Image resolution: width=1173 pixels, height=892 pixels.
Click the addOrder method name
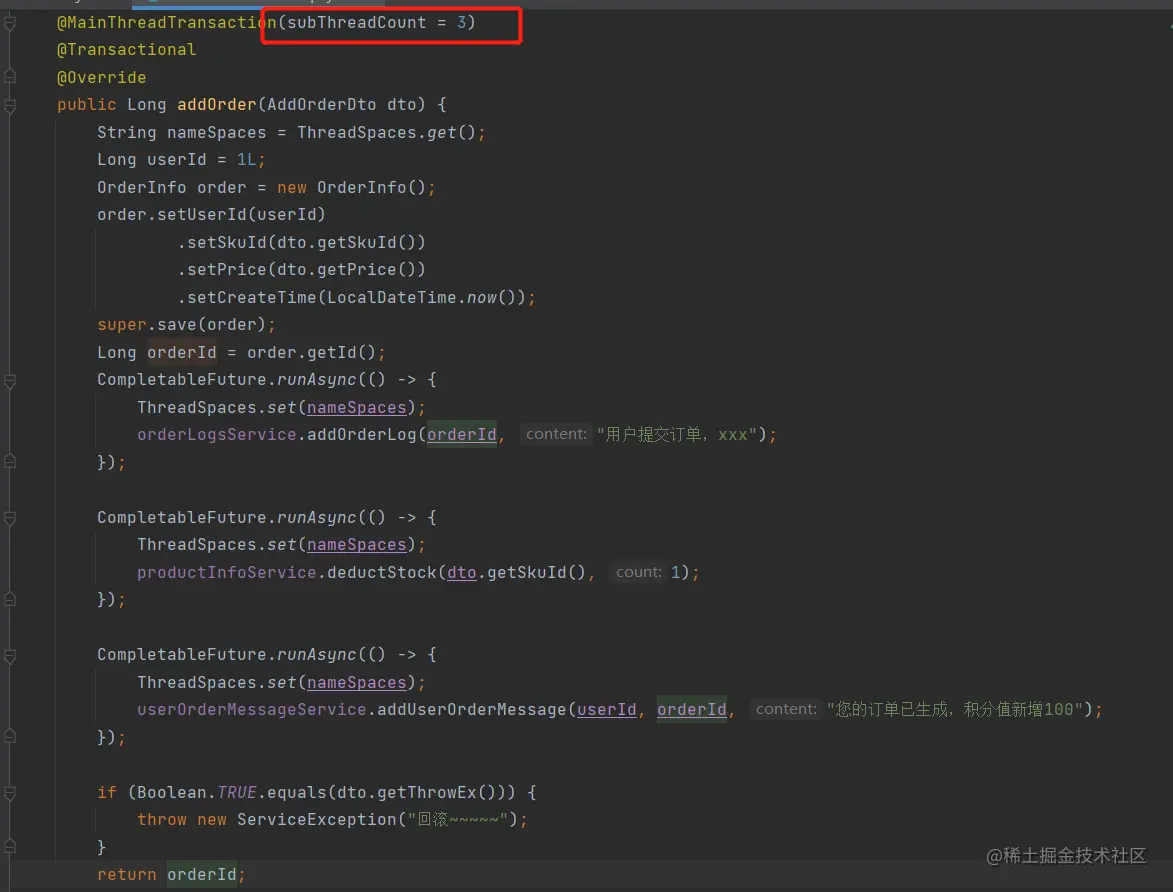(217, 104)
